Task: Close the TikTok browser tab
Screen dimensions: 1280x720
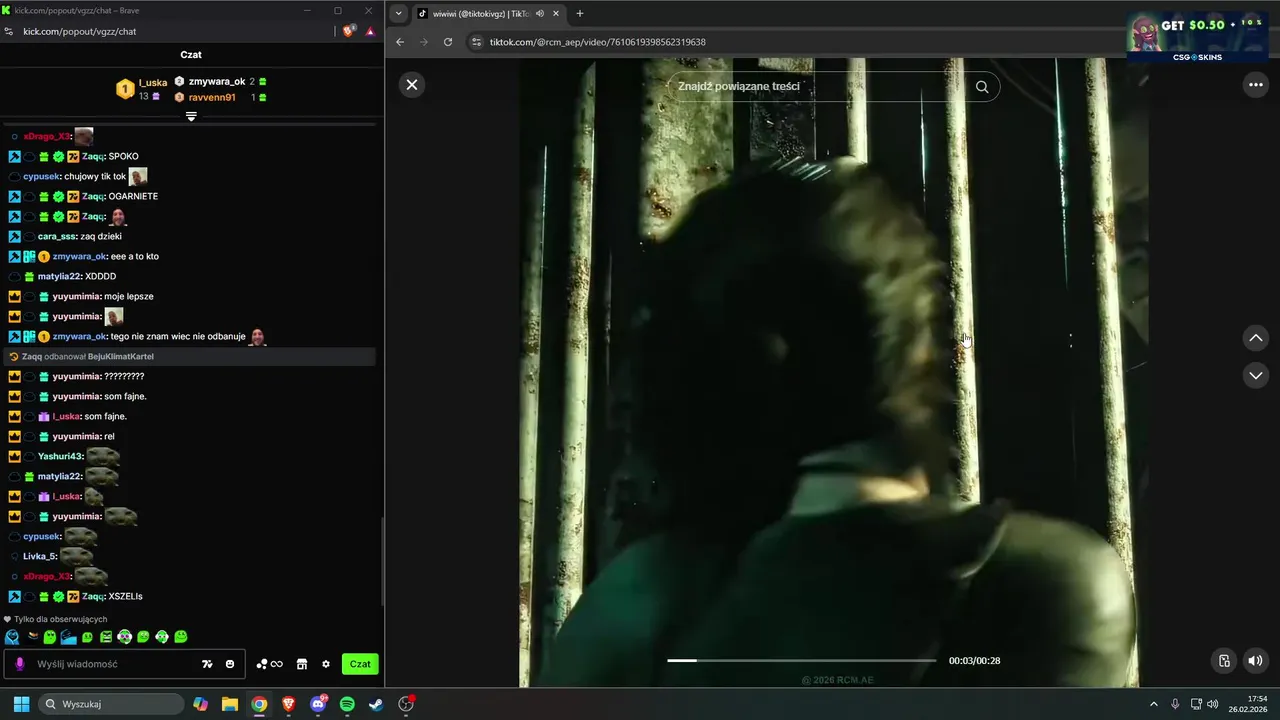Action: (x=556, y=13)
